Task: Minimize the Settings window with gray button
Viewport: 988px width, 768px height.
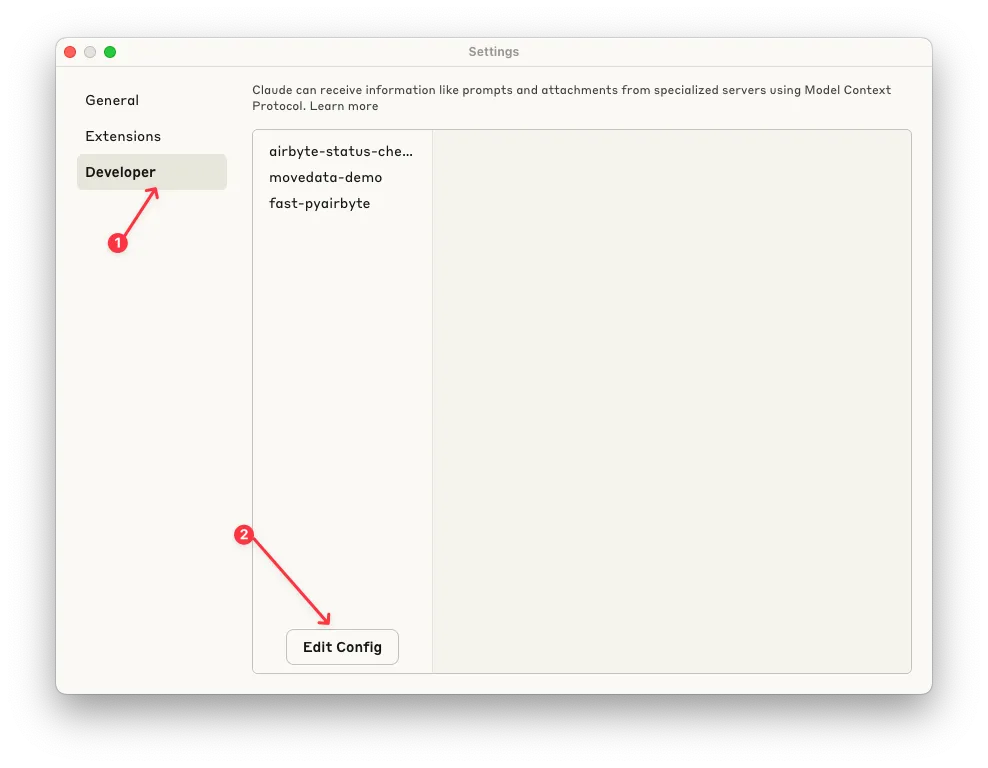Action: (x=90, y=52)
